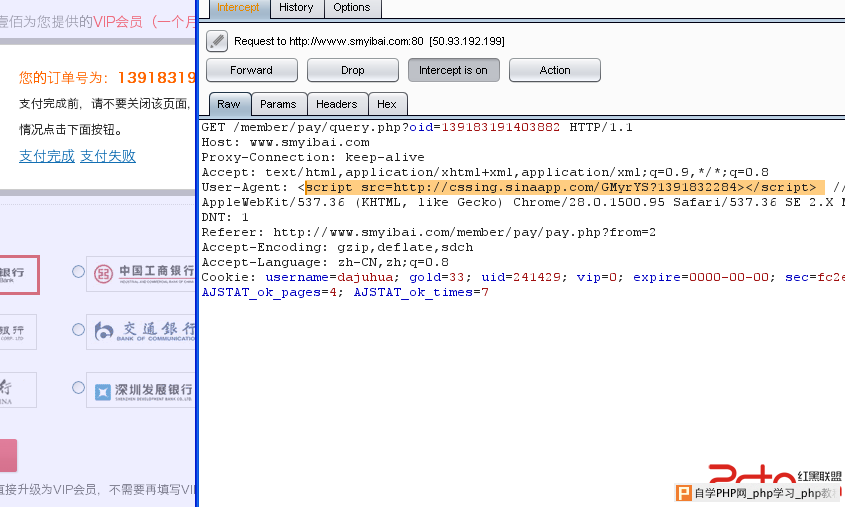The width and height of the screenshot is (845, 507).
Task: Switch to the Intercept tab
Action: click(238, 8)
